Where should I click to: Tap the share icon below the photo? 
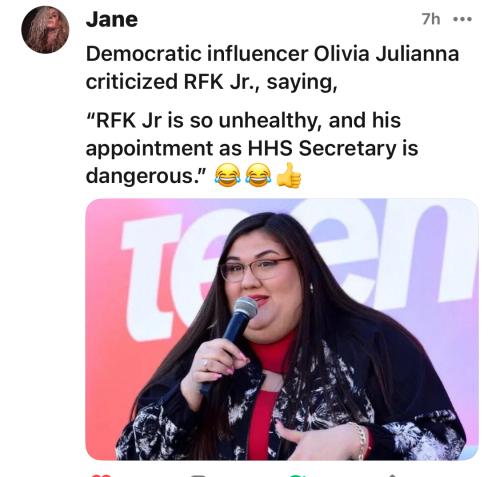click(x=393, y=475)
